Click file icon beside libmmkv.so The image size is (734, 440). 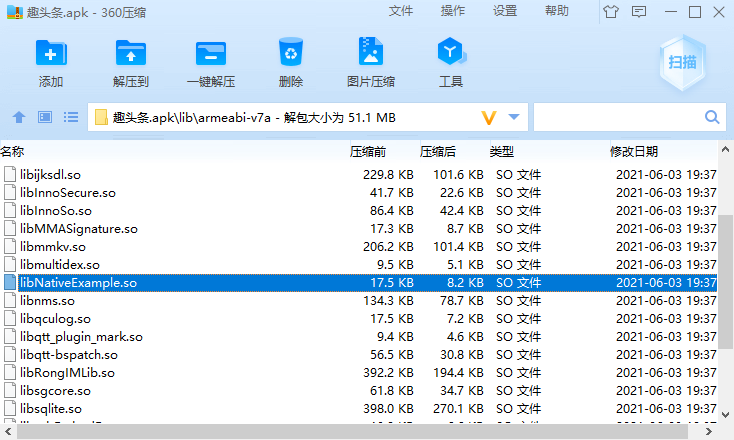[10, 247]
